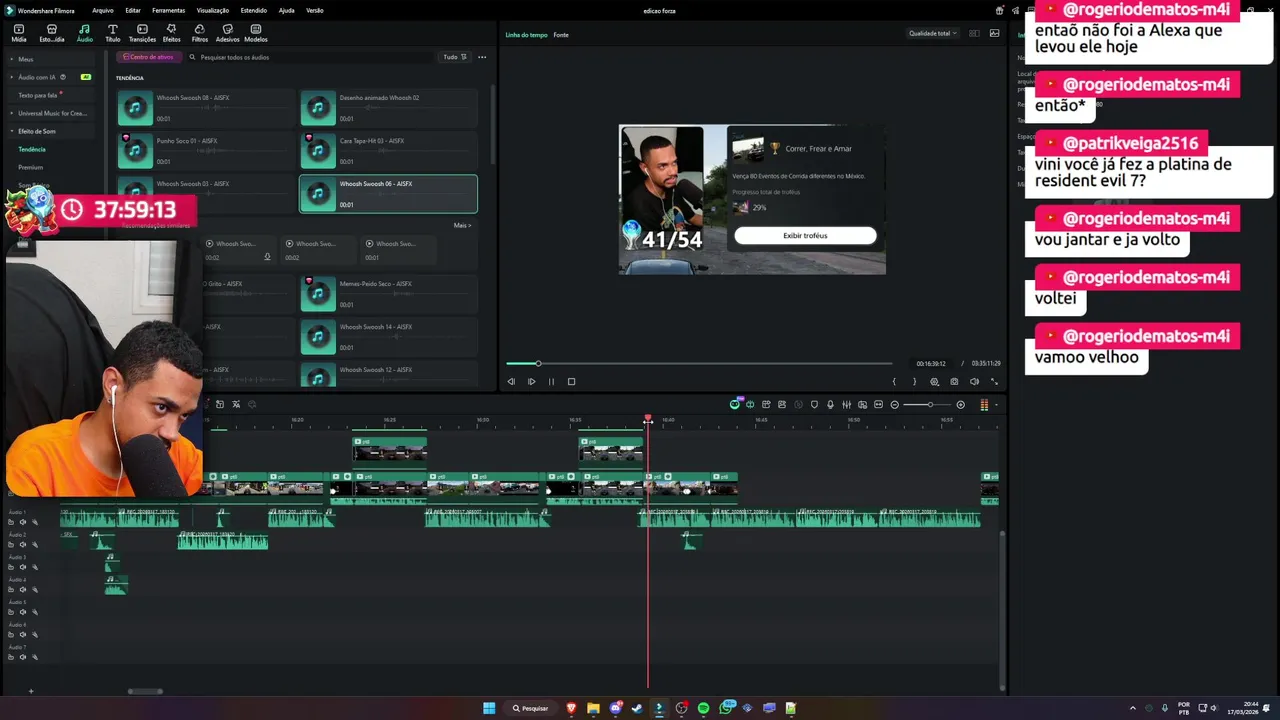Mute the Áudio 3 track
Viewport: 1280px width, 720px height.
coord(22,567)
